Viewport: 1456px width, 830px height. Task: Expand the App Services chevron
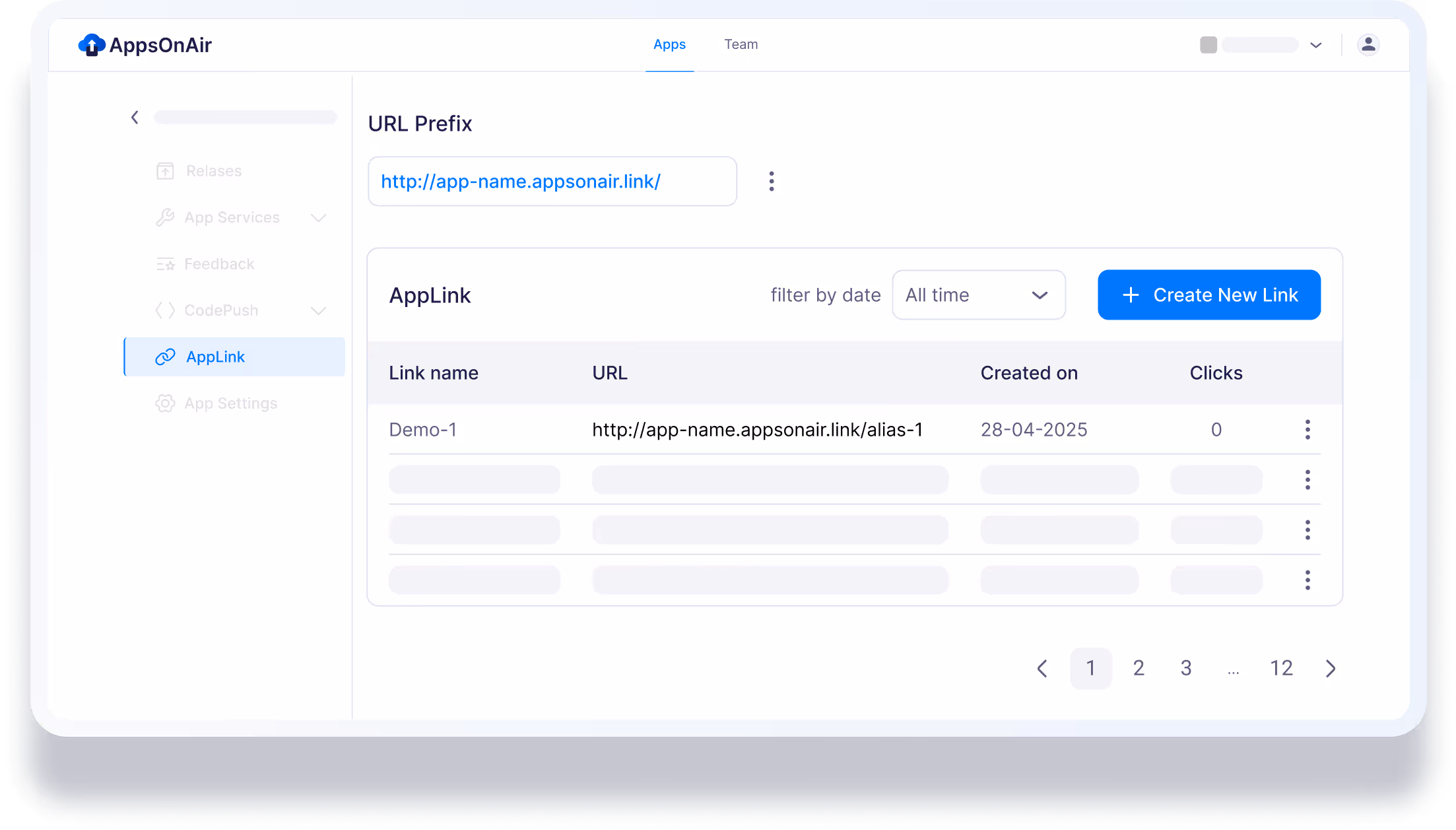(319, 218)
